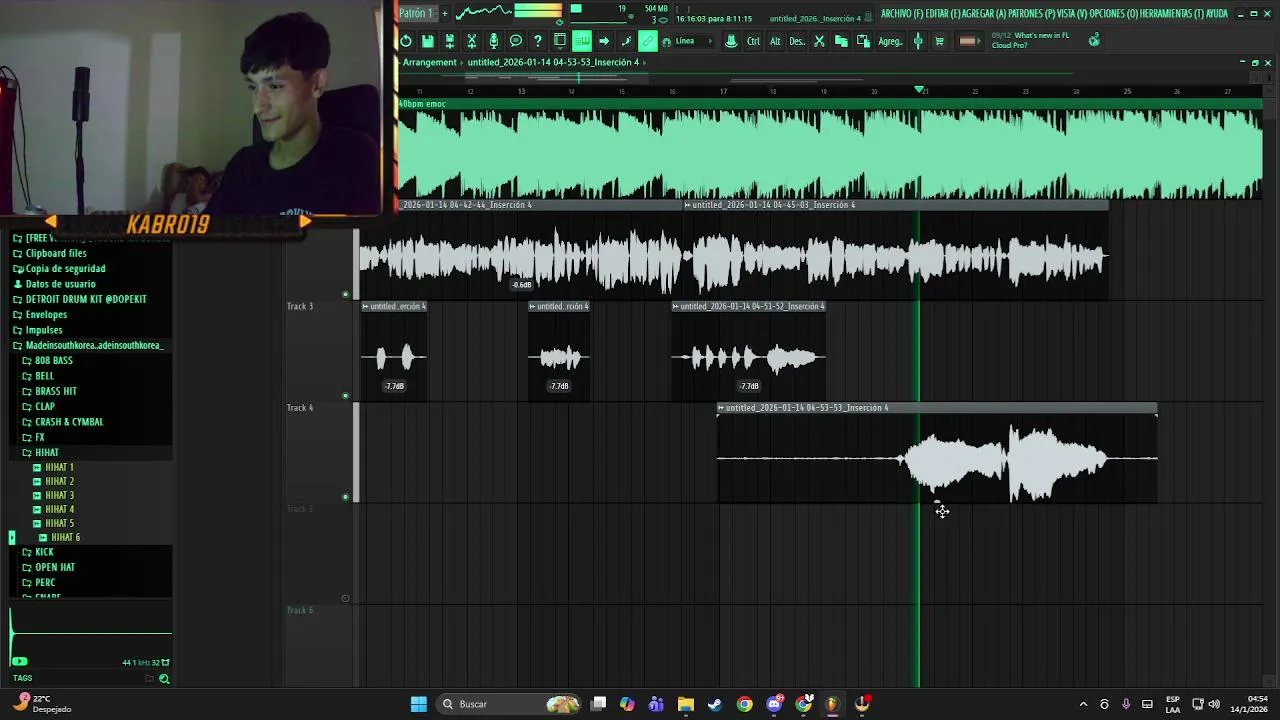Click the Copilot icon in taskbar

[627, 704]
